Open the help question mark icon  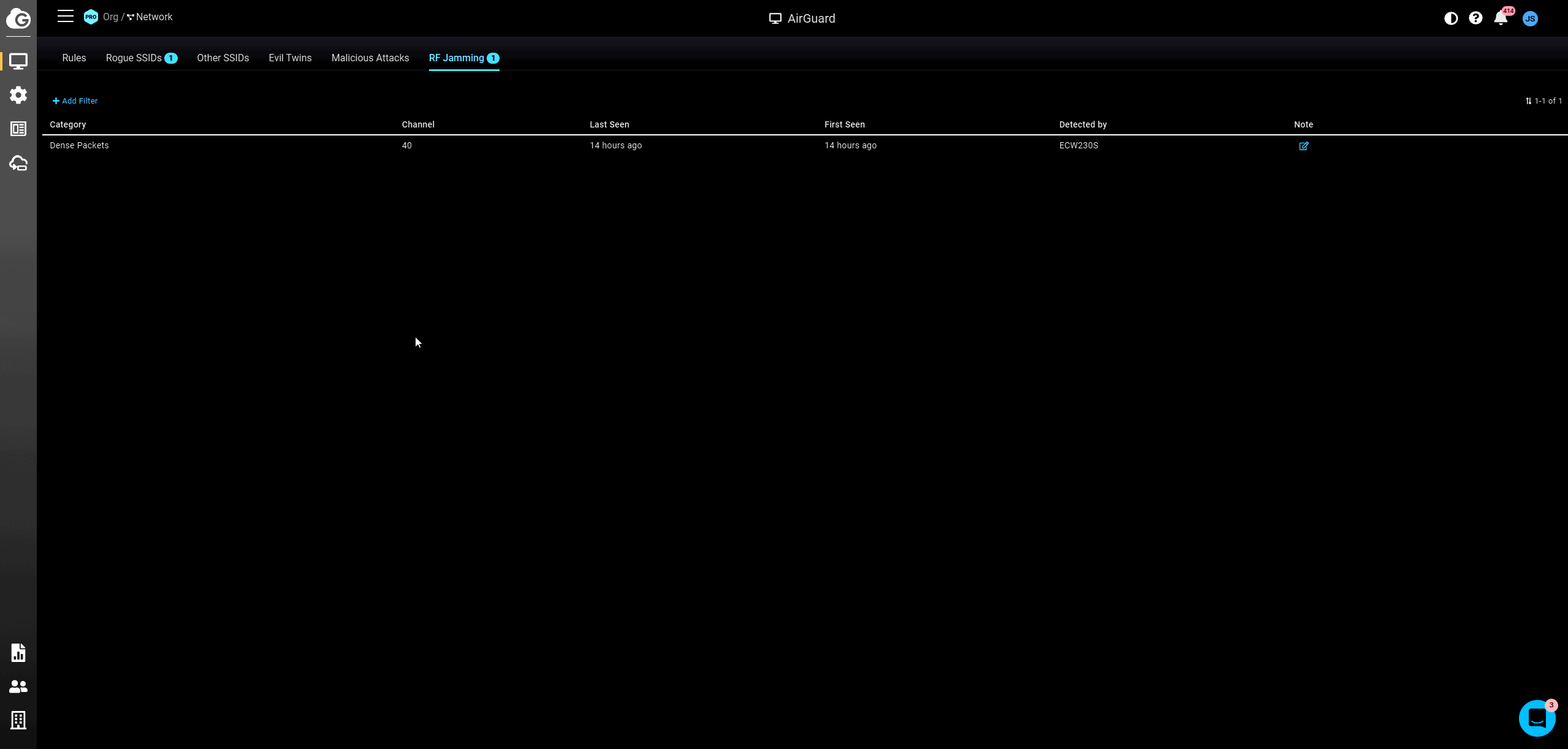click(x=1475, y=18)
